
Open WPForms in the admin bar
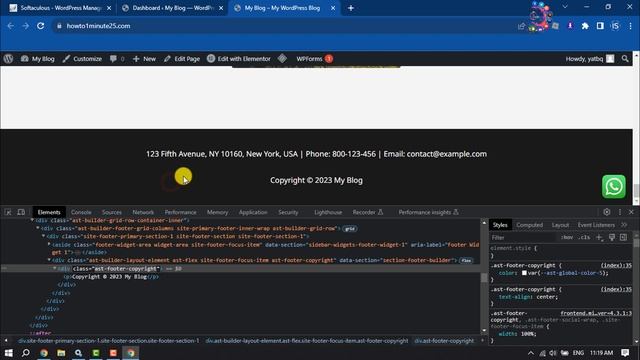(314, 59)
